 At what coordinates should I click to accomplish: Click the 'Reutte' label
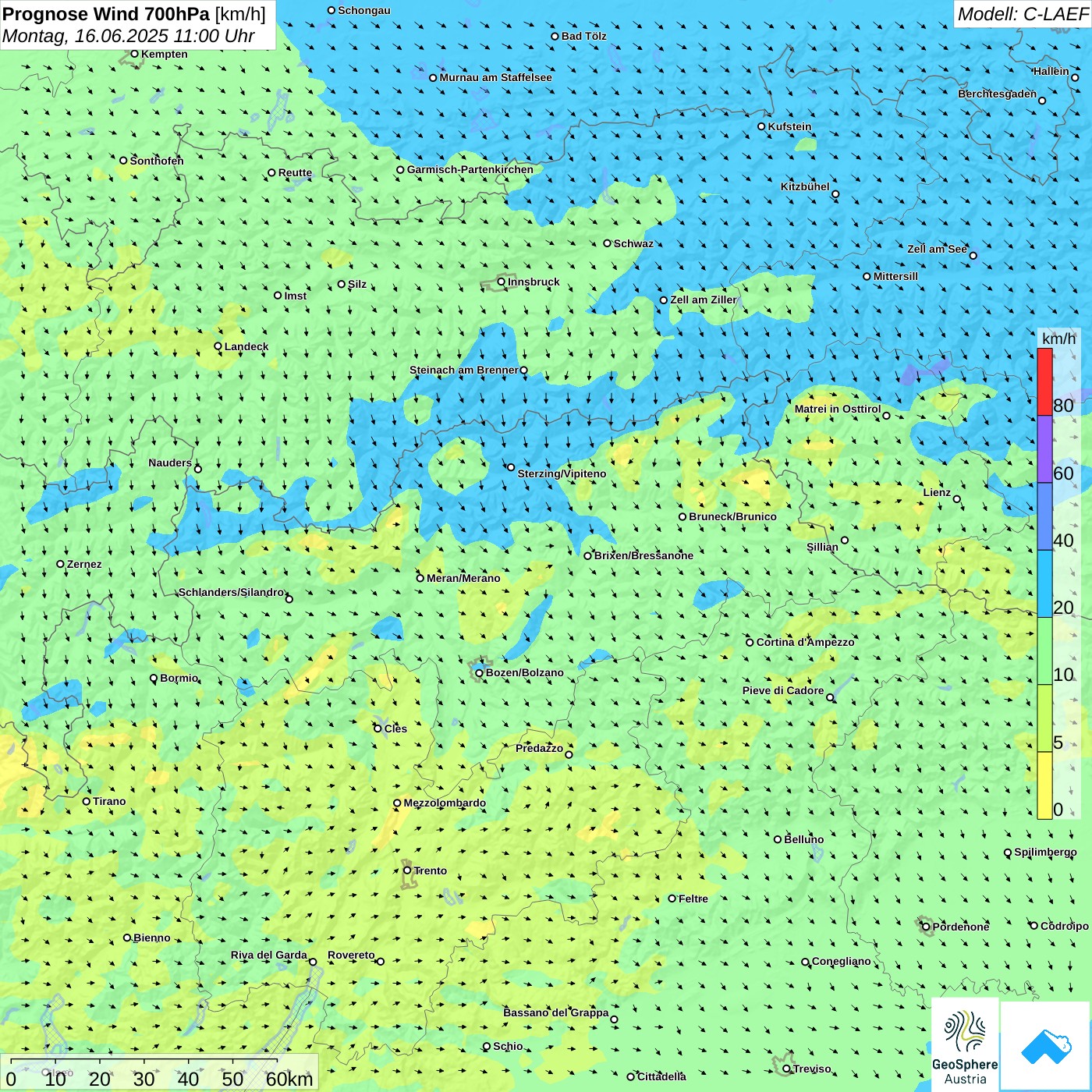(x=296, y=173)
